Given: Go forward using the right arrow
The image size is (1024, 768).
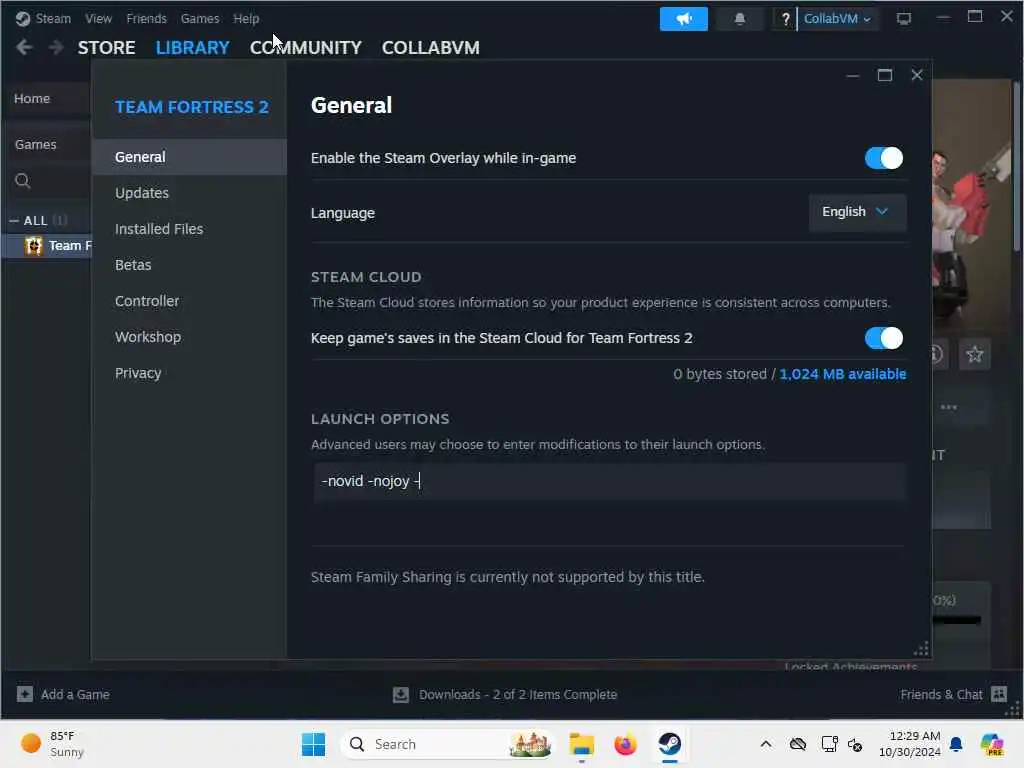Looking at the screenshot, I should coord(56,48).
